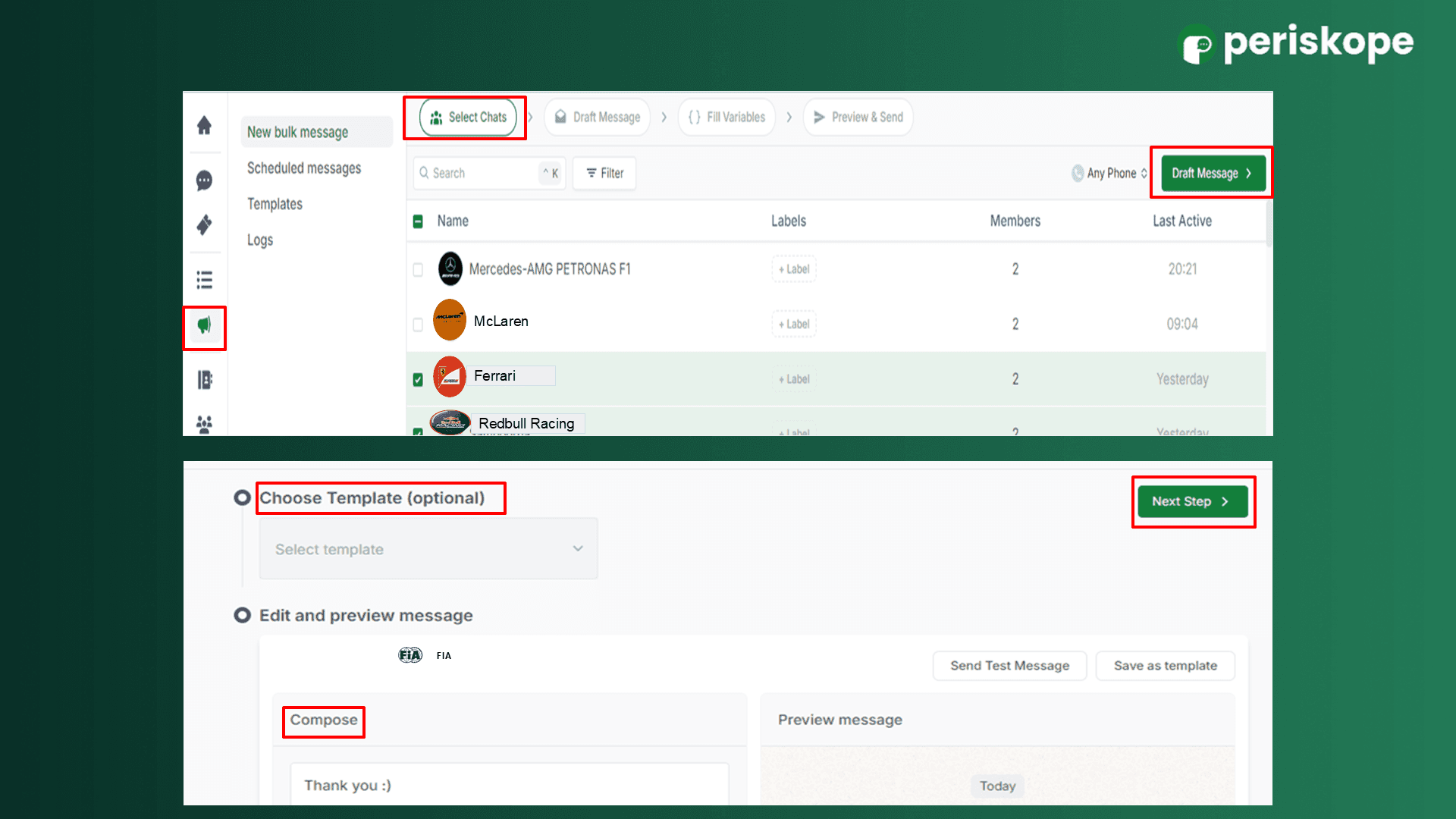Click the Mercedes-AMG PETRONAS F1 avatar
Image resolution: width=1456 pixels, height=819 pixels.
[x=450, y=269]
